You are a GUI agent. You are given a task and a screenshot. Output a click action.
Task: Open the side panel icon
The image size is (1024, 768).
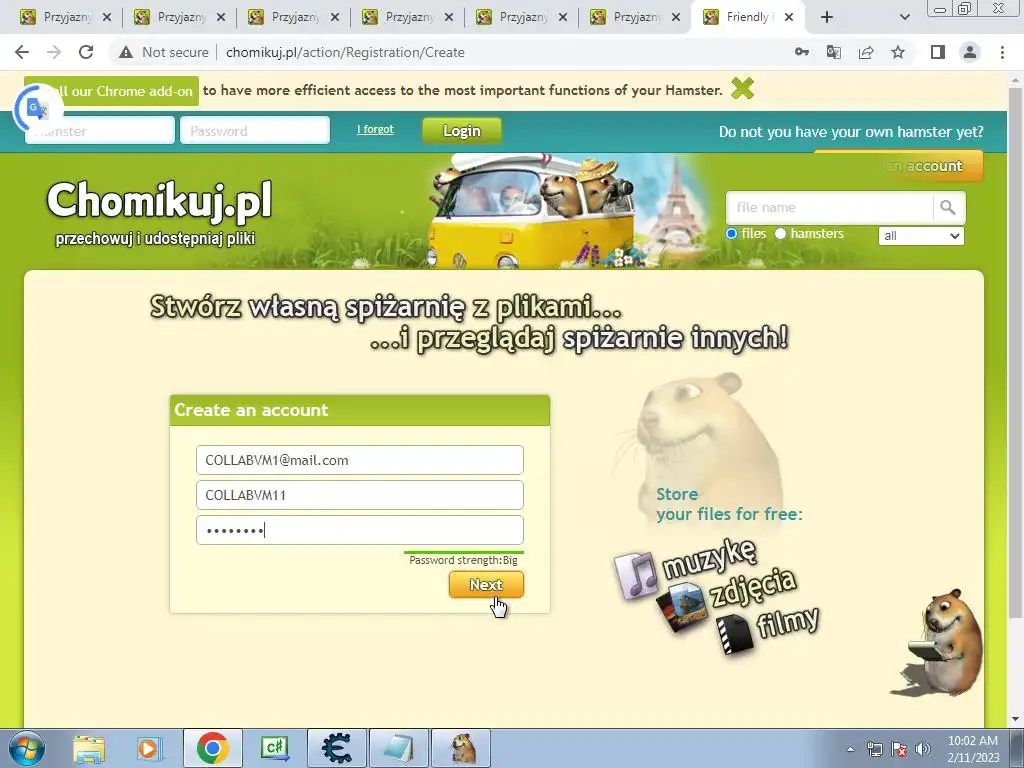tap(938, 52)
